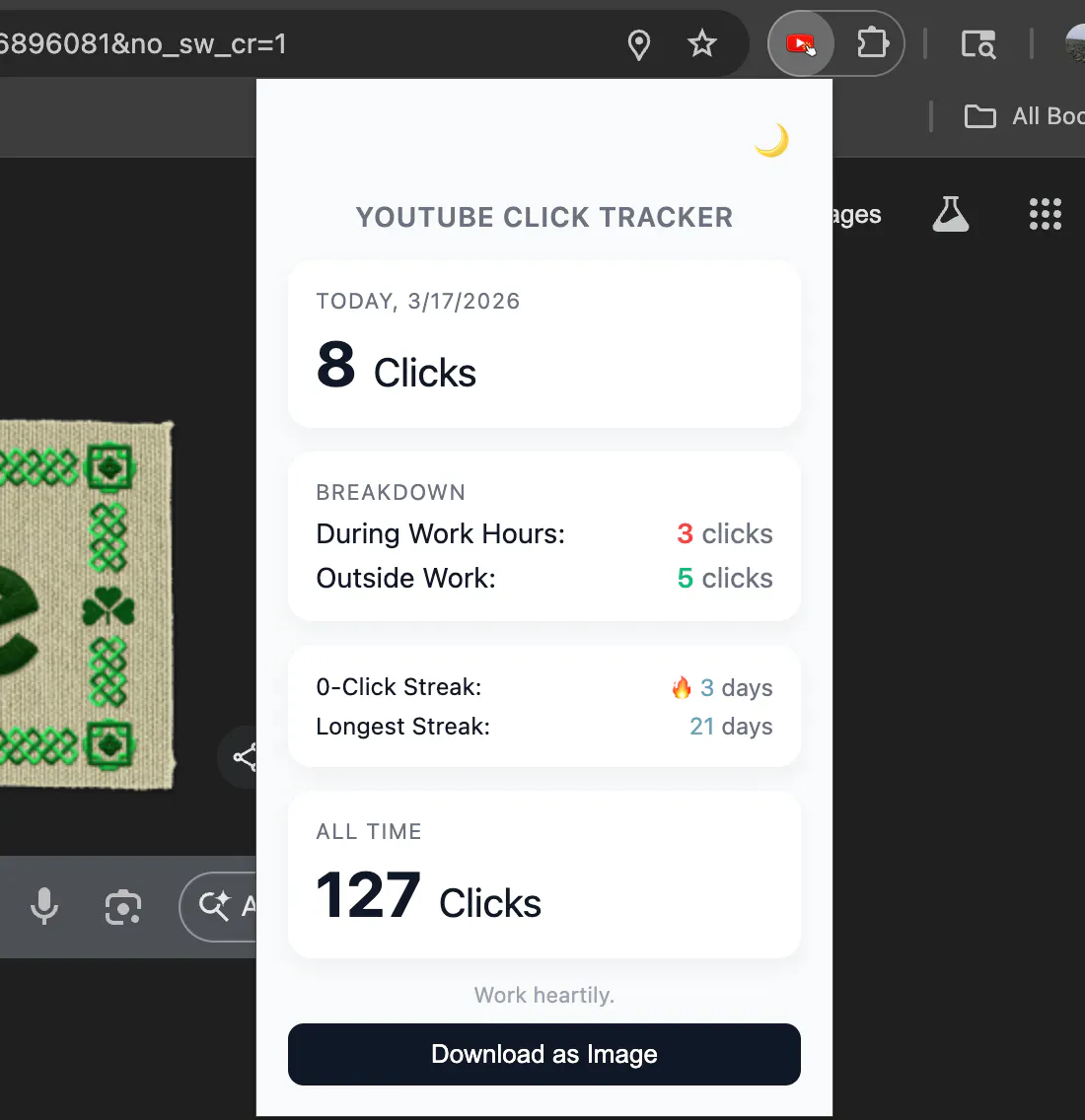Click the URL text in the address bar
The width and height of the screenshot is (1085, 1120).
tap(143, 44)
